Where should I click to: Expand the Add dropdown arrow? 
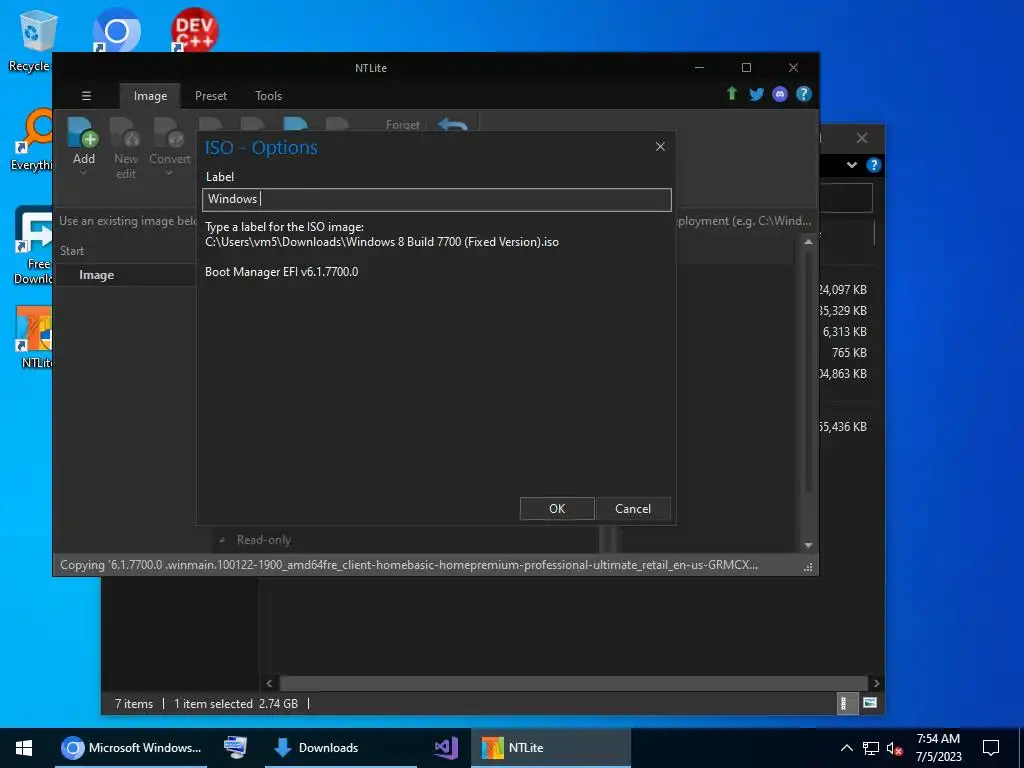coord(83,174)
